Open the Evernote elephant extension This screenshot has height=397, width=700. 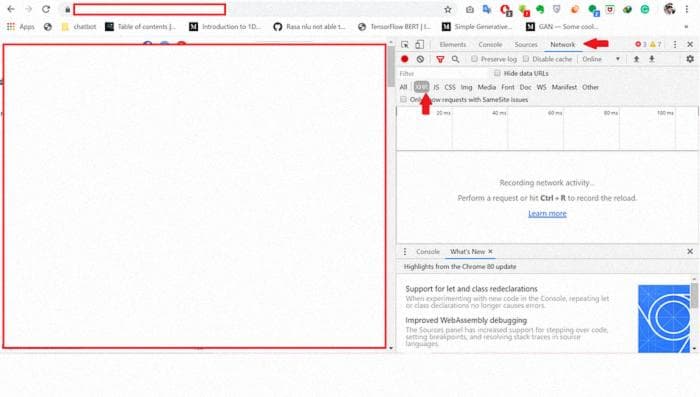coord(540,9)
